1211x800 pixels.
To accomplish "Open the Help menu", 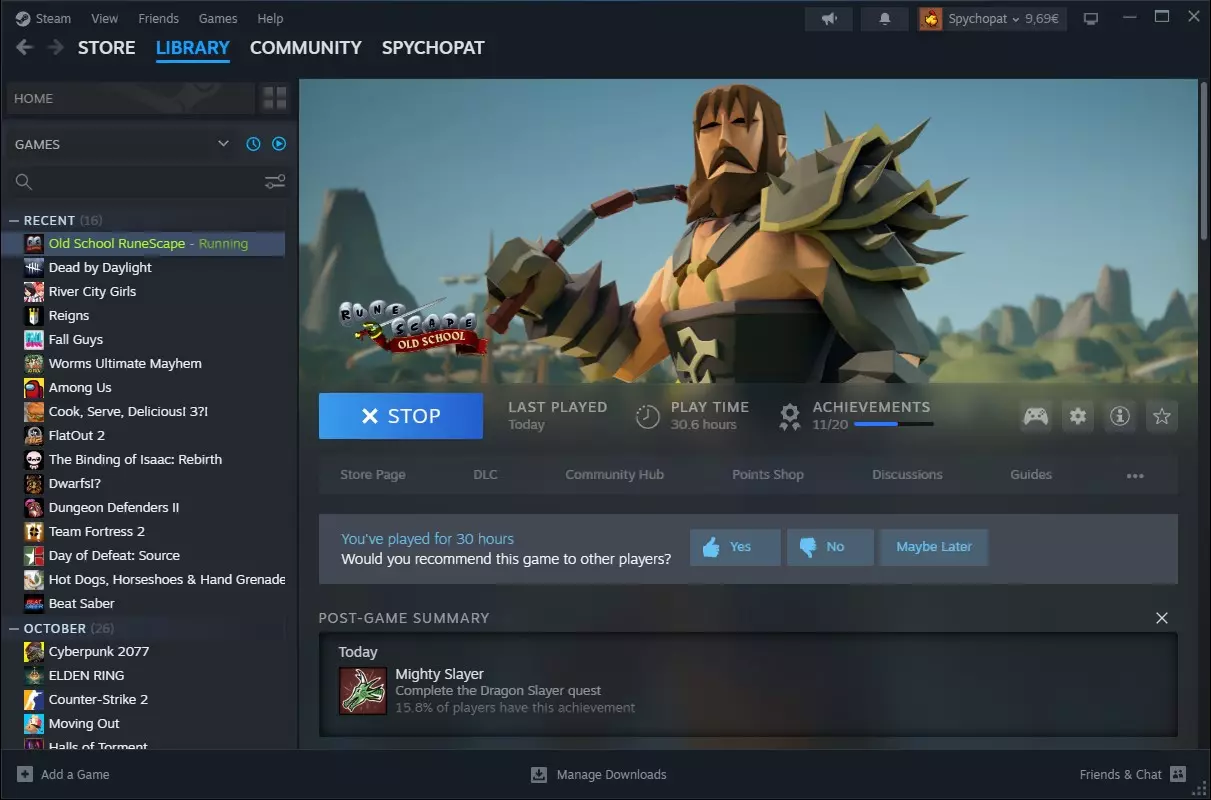I will point(270,19).
